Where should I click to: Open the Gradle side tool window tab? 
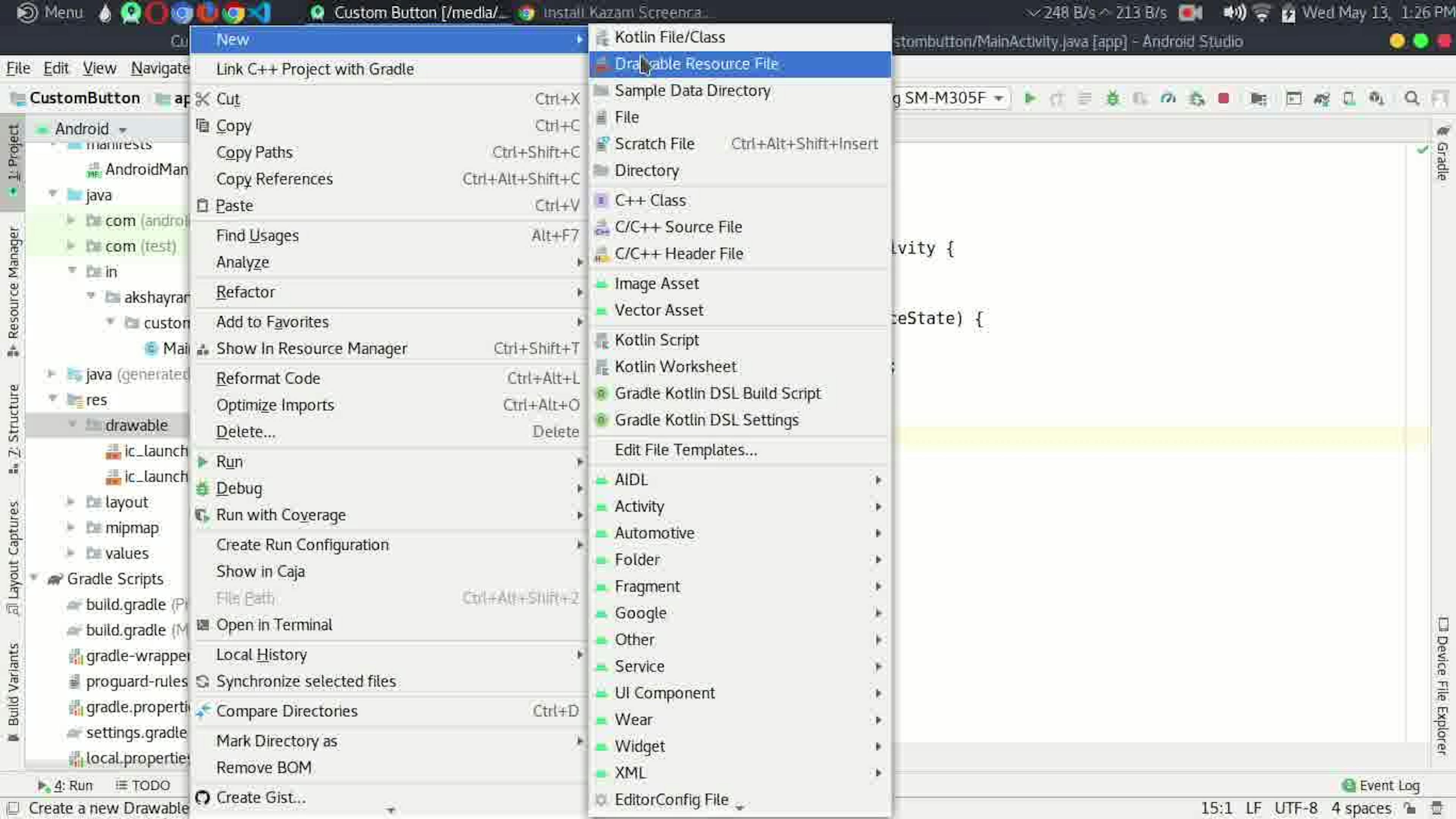pyautogui.click(x=1443, y=153)
